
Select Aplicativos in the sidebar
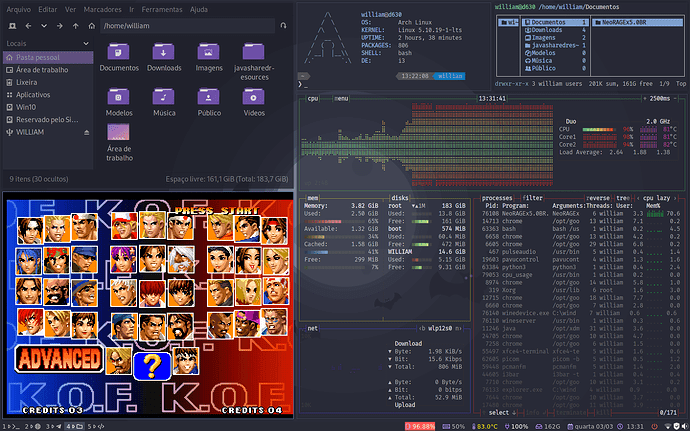(48, 95)
